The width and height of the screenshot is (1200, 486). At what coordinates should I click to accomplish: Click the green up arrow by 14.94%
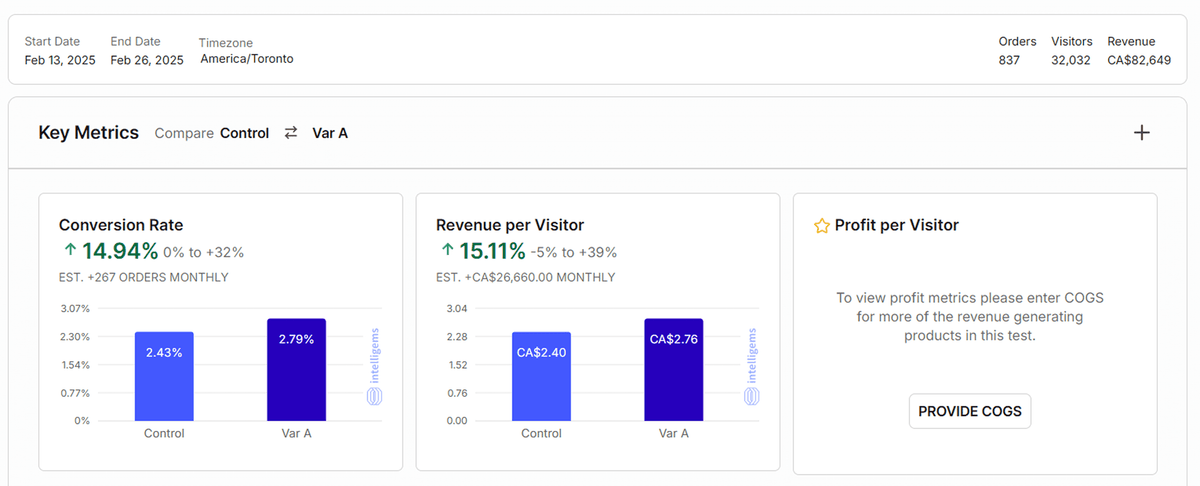click(x=68, y=250)
